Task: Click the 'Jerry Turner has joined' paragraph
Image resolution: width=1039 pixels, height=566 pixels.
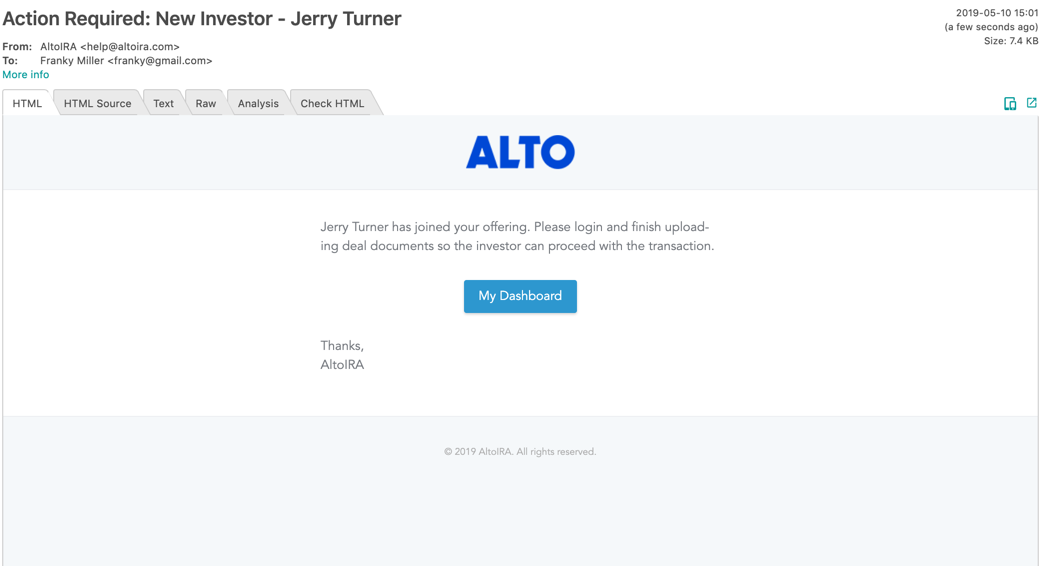Action: pyautogui.click(x=517, y=236)
